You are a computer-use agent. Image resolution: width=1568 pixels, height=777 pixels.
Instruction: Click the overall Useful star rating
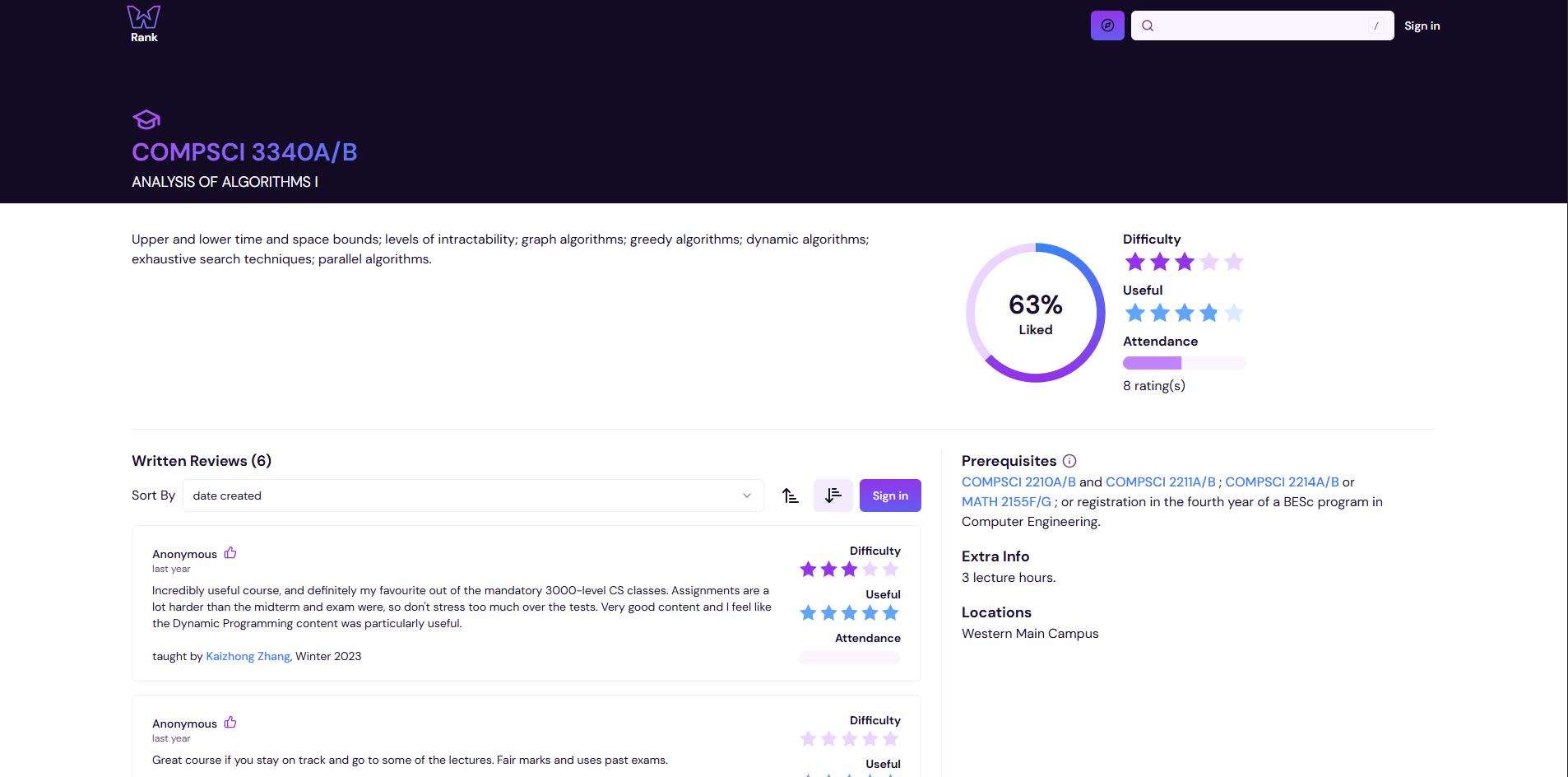pyautogui.click(x=1184, y=313)
